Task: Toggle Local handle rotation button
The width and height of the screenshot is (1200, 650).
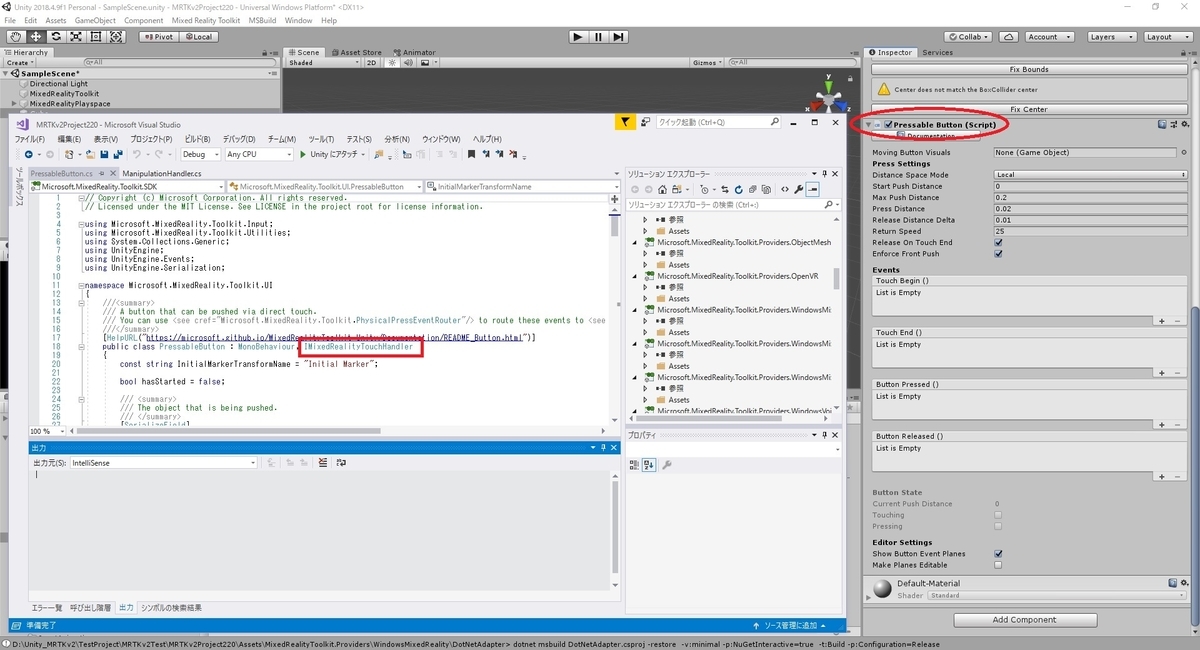Action: [x=197, y=37]
